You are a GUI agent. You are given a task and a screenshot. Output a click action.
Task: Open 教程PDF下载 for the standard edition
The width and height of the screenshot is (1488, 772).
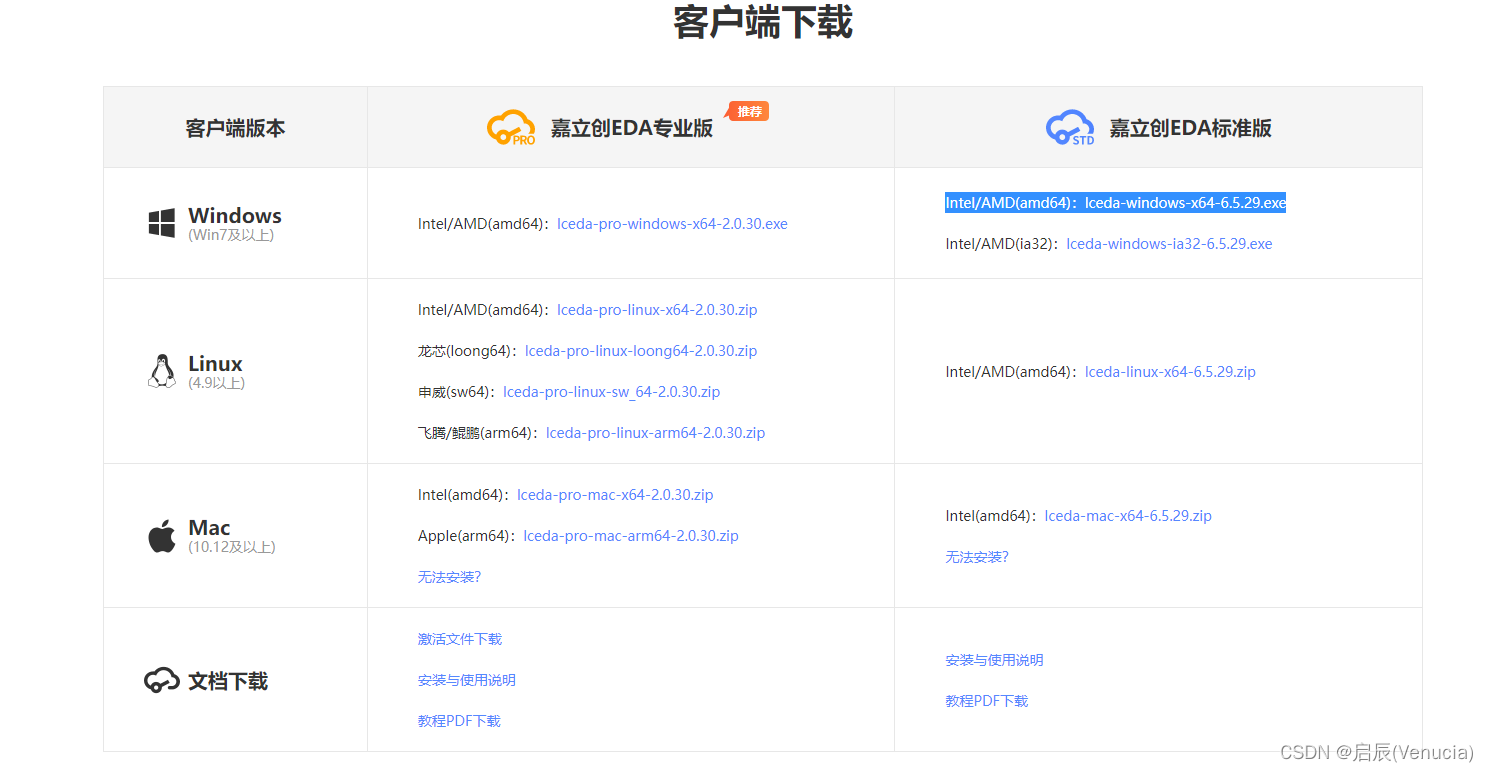[986, 700]
